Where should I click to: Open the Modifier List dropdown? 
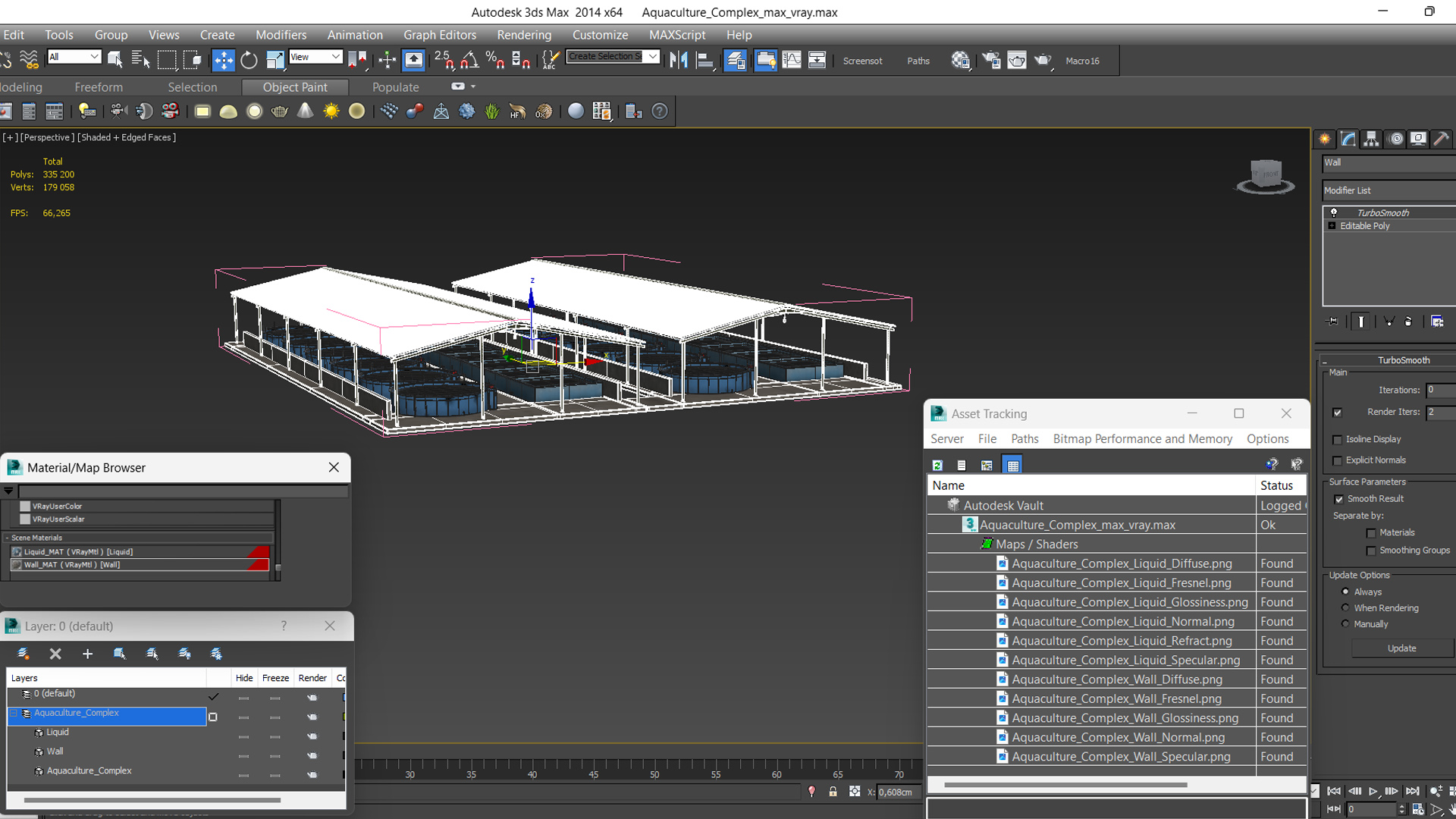coord(1389,190)
